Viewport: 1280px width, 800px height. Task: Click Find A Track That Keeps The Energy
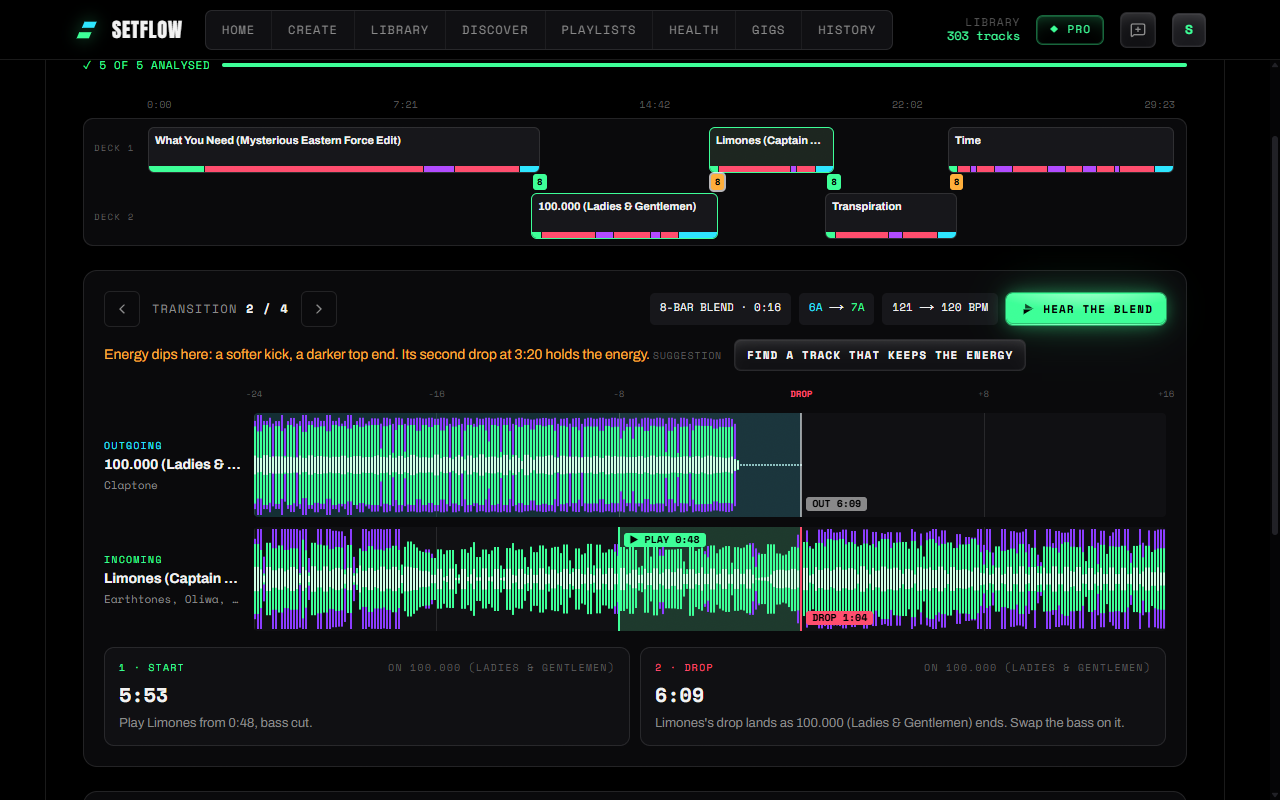pyautogui.click(x=880, y=355)
